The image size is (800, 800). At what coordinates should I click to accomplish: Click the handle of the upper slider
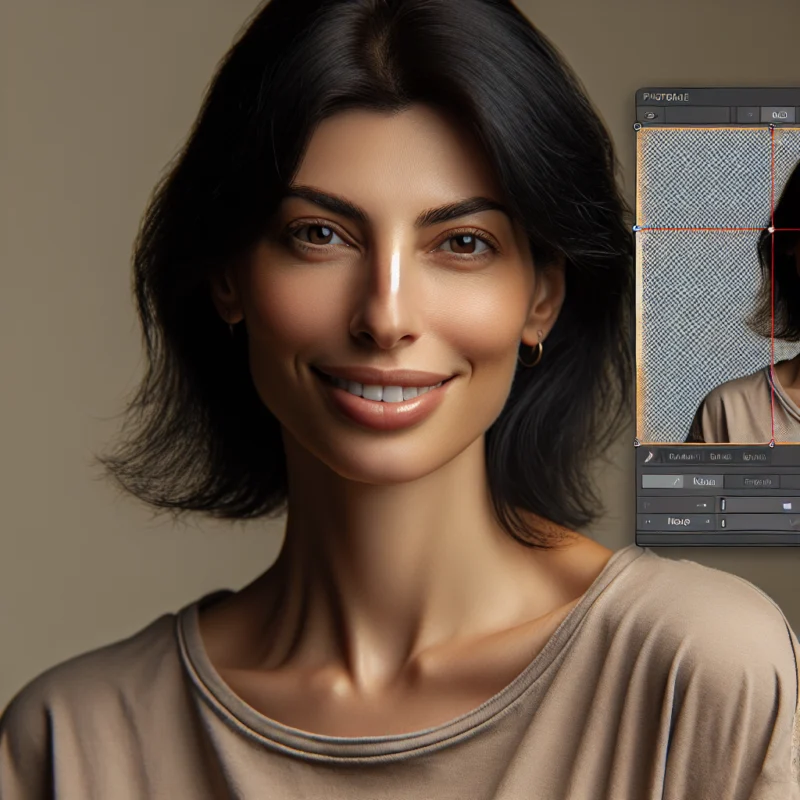click(723, 505)
